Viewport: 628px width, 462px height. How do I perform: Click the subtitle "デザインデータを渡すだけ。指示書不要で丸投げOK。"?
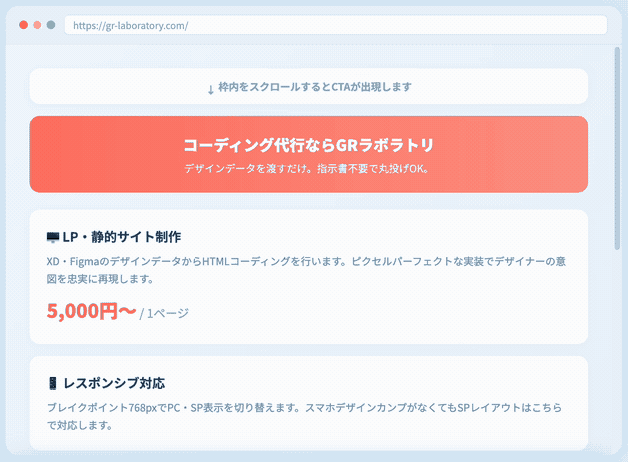click(x=307, y=169)
